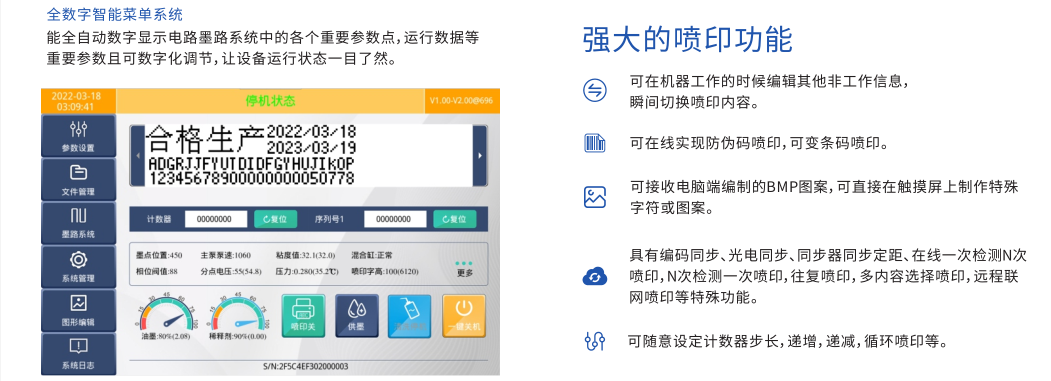Show previous message with left arrow
Image resolution: width=1051 pixels, height=381 pixels.
137,156
